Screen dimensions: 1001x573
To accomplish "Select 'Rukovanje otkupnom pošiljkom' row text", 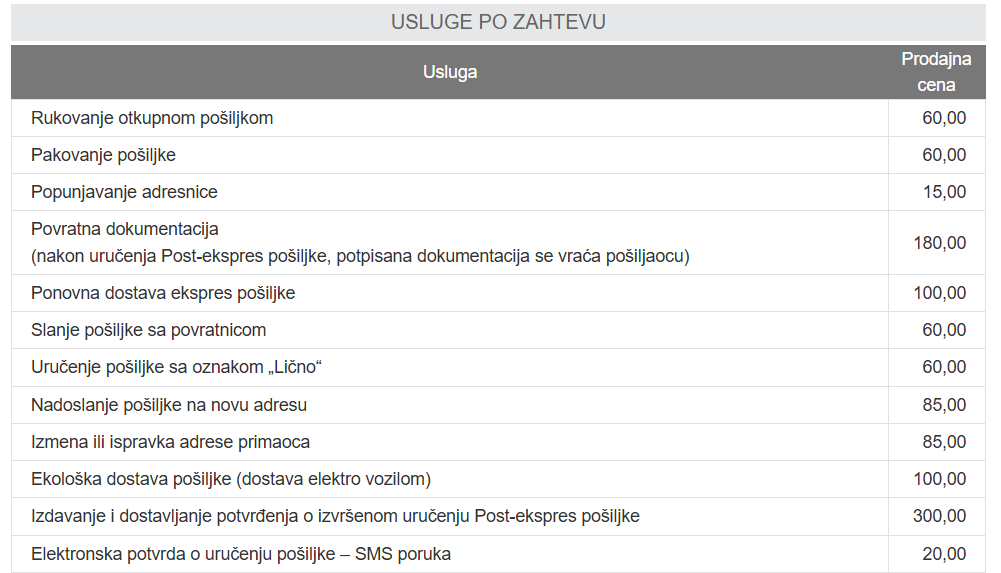I will coord(152,118).
